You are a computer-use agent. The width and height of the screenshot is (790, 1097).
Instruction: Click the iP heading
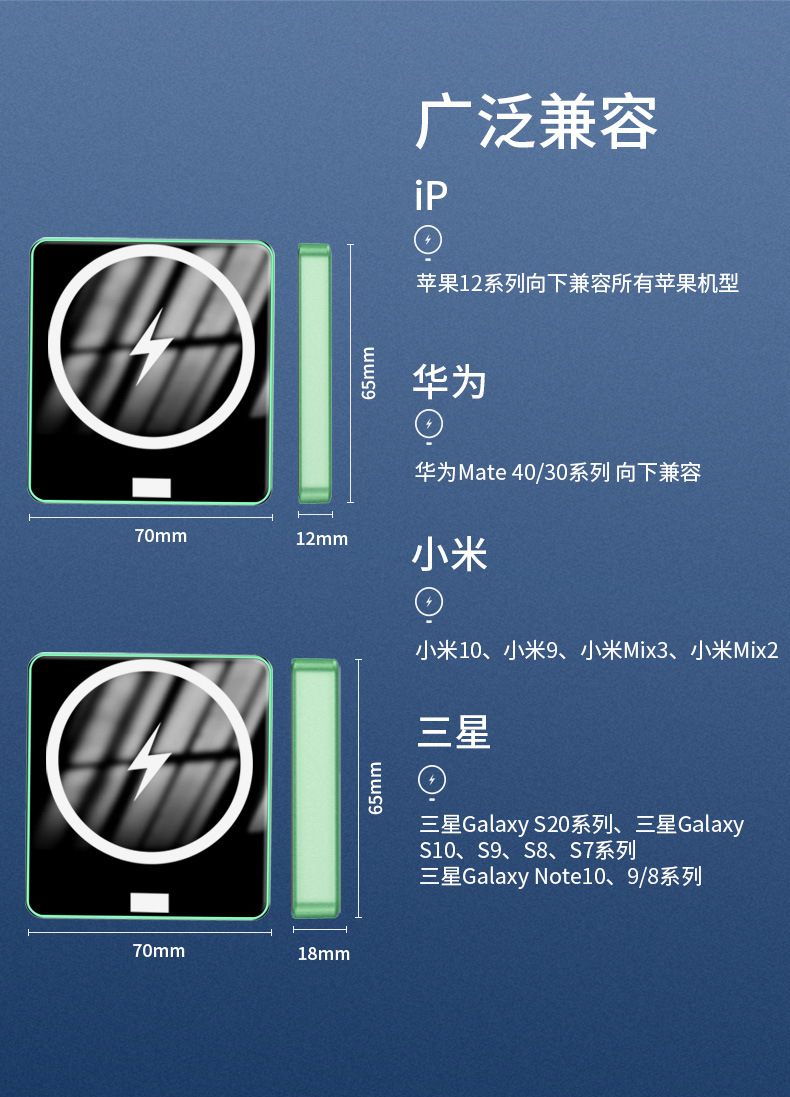click(431, 195)
